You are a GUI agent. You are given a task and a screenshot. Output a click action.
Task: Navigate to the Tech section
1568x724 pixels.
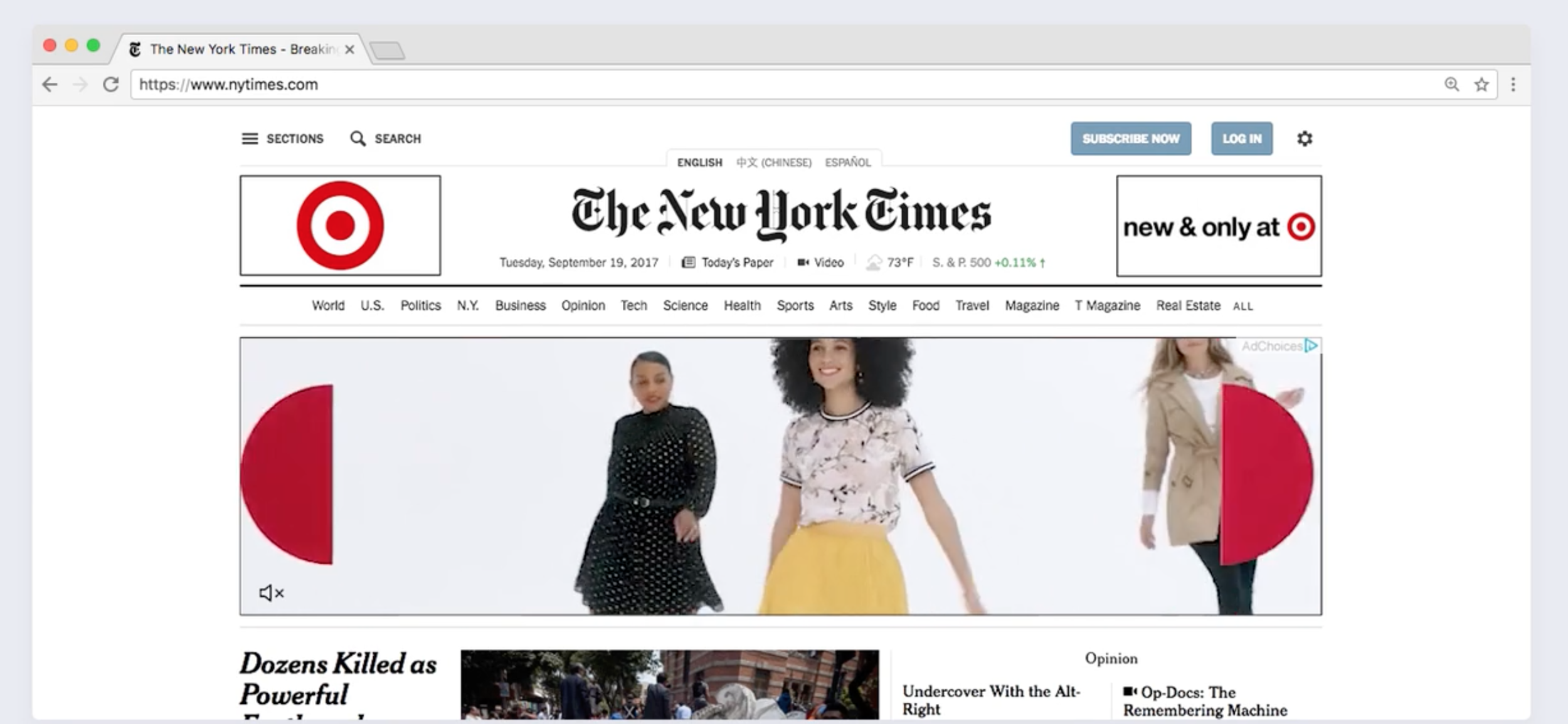(x=634, y=306)
